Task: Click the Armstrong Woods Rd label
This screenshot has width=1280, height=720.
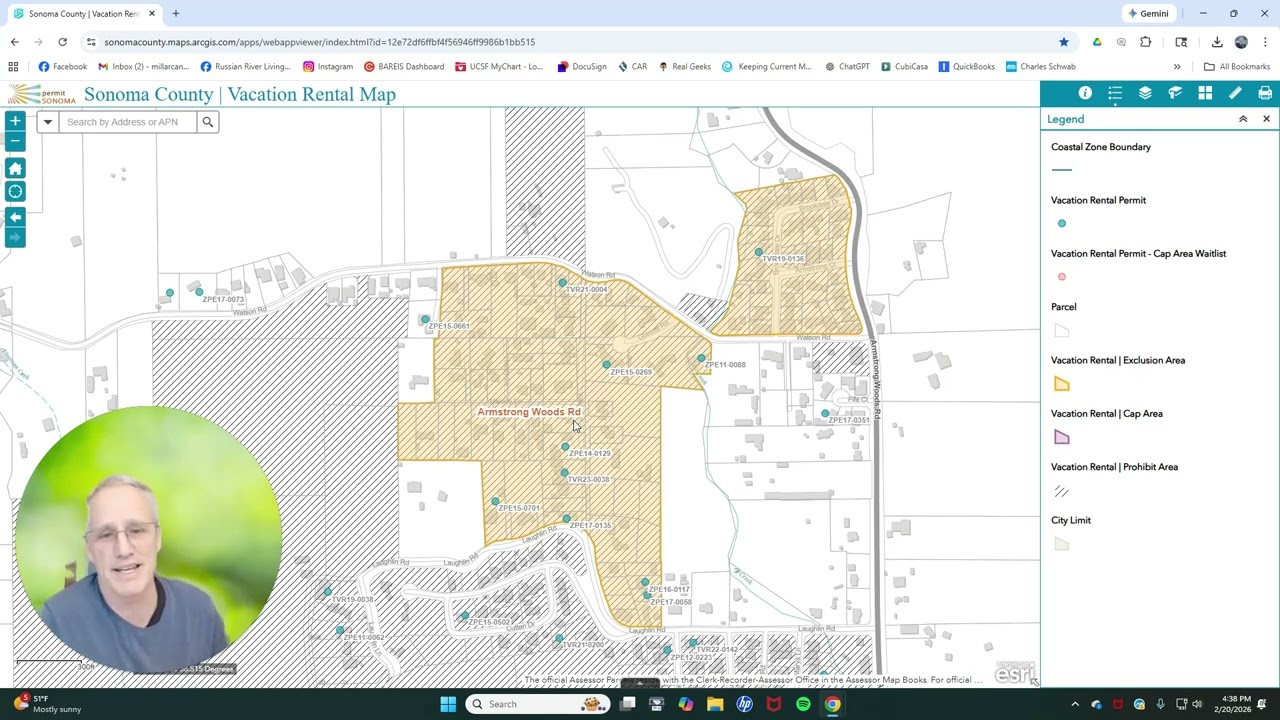Action: coord(529,412)
